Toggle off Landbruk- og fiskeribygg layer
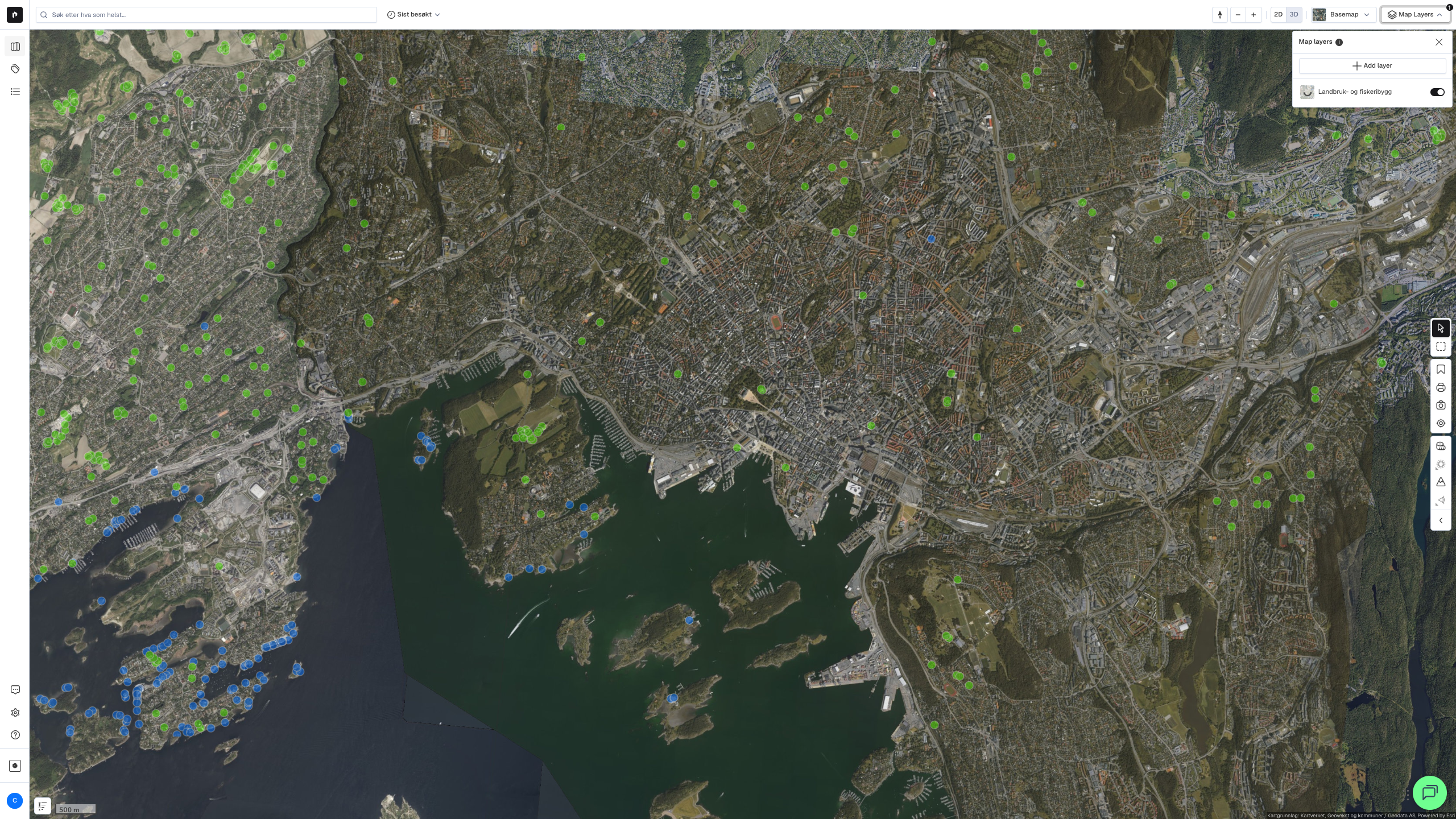The height and width of the screenshot is (819, 1456). (1437, 92)
